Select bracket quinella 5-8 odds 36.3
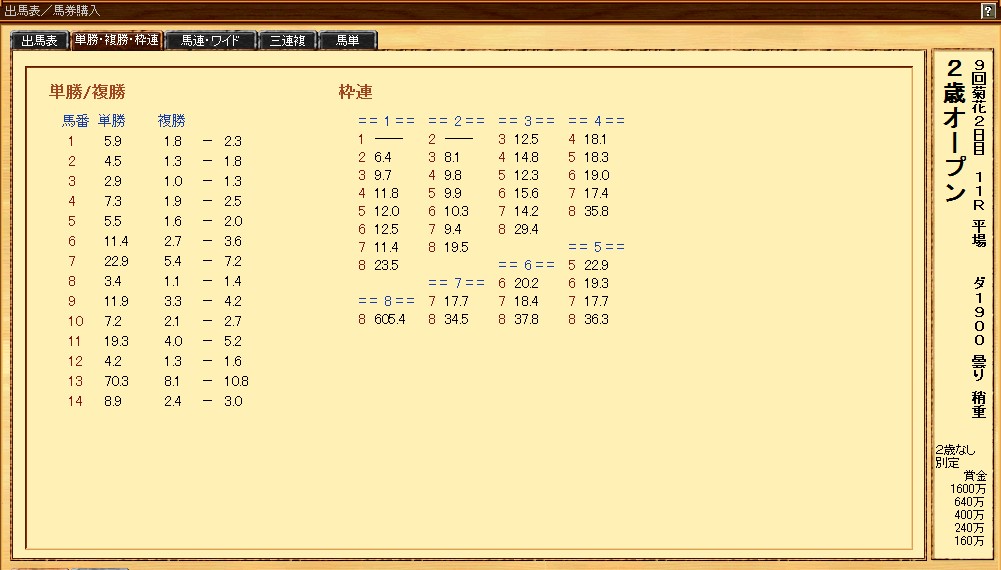Image resolution: width=1001 pixels, height=570 pixels. [597, 319]
